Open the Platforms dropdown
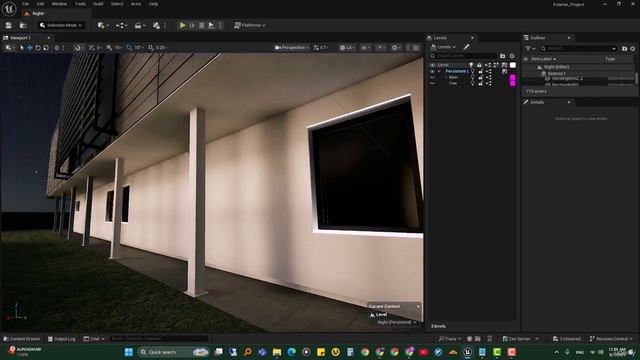This screenshot has height=360, width=640. pyautogui.click(x=250, y=25)
